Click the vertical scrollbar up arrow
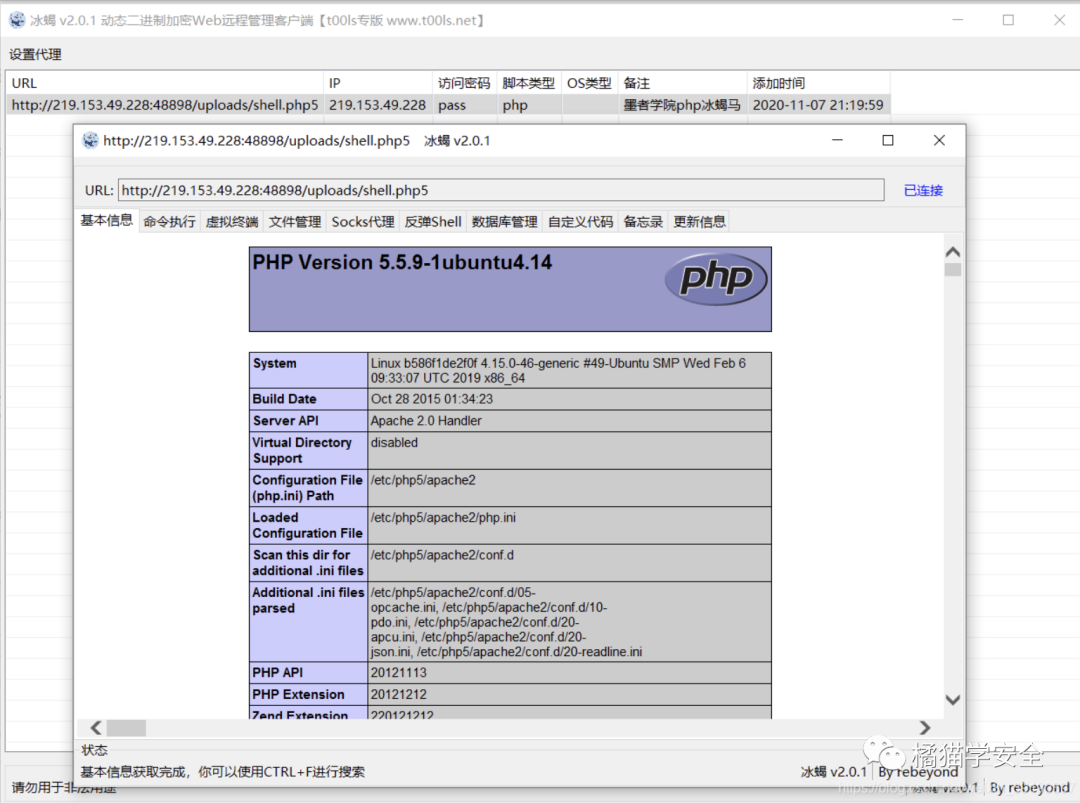This screenshot has width=1080, height=803. click(x=953, y=252)
